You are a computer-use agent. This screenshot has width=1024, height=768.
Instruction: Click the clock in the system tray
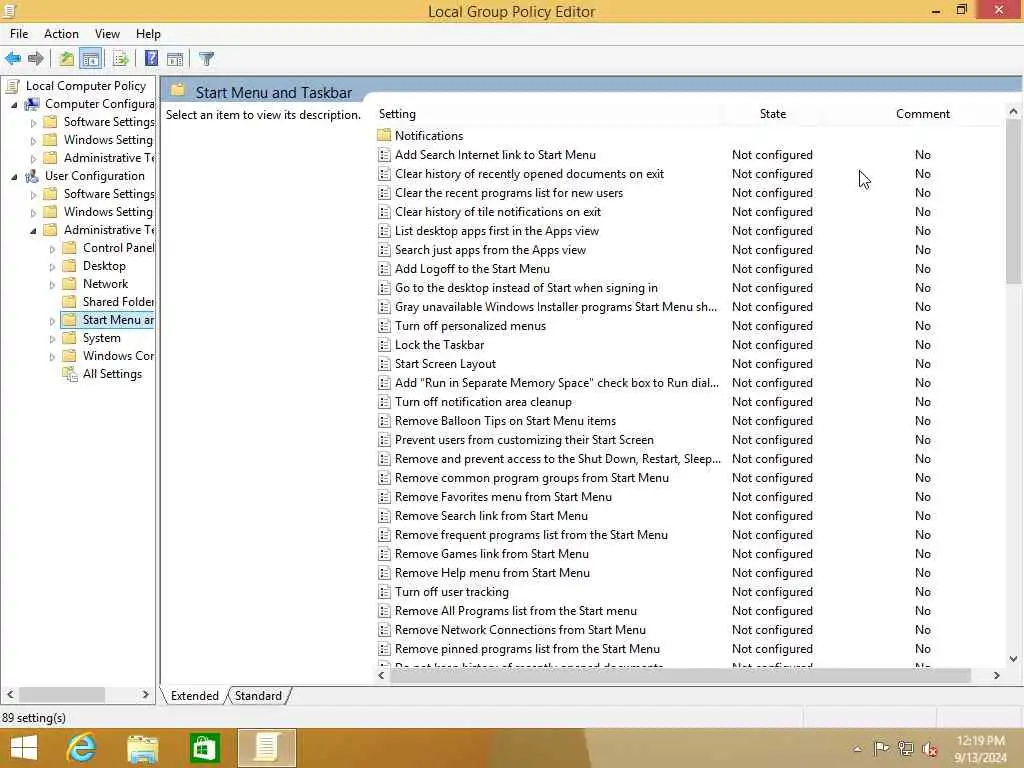[980, 749]
